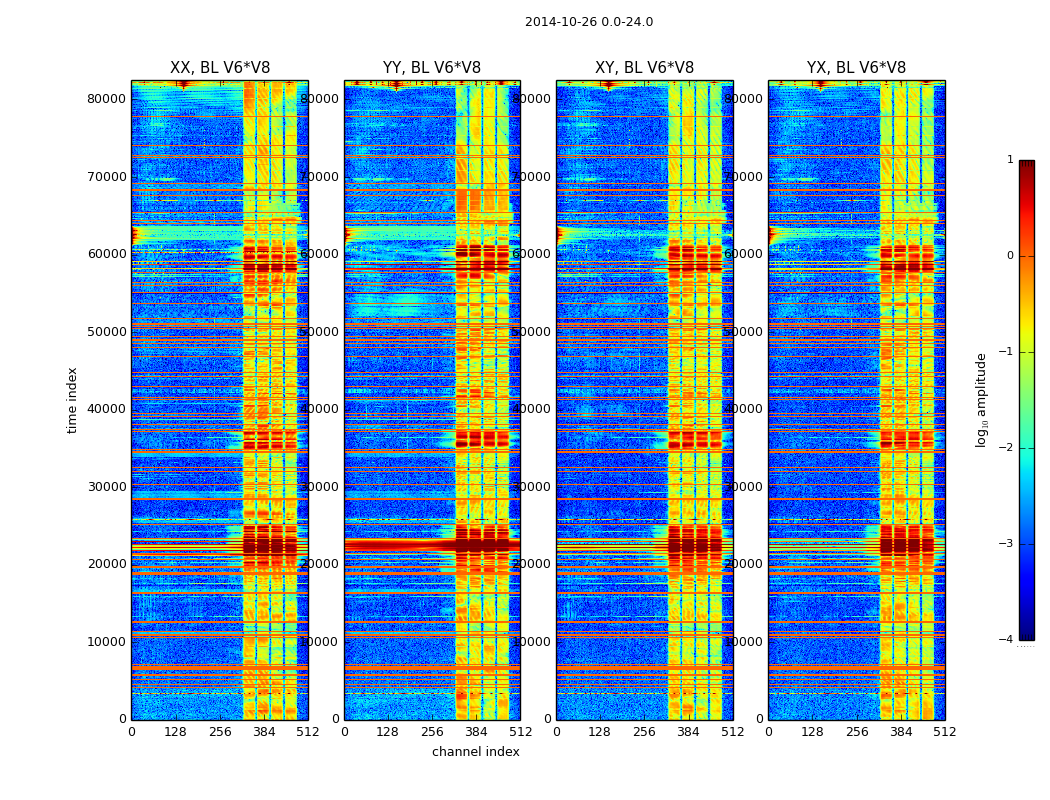Click the figure title "2014-10-26 0.0-24.0"

click(588, 22)
